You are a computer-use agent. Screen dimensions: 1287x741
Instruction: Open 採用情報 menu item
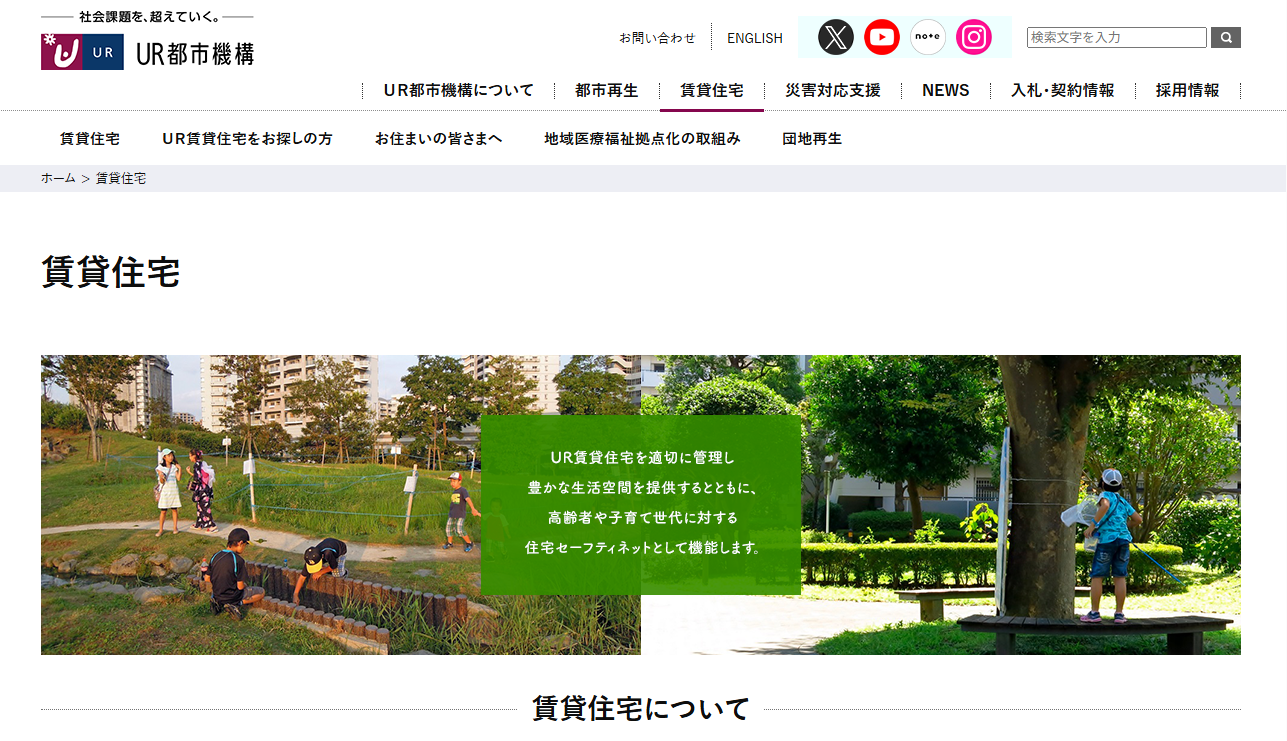[1187, 90]
